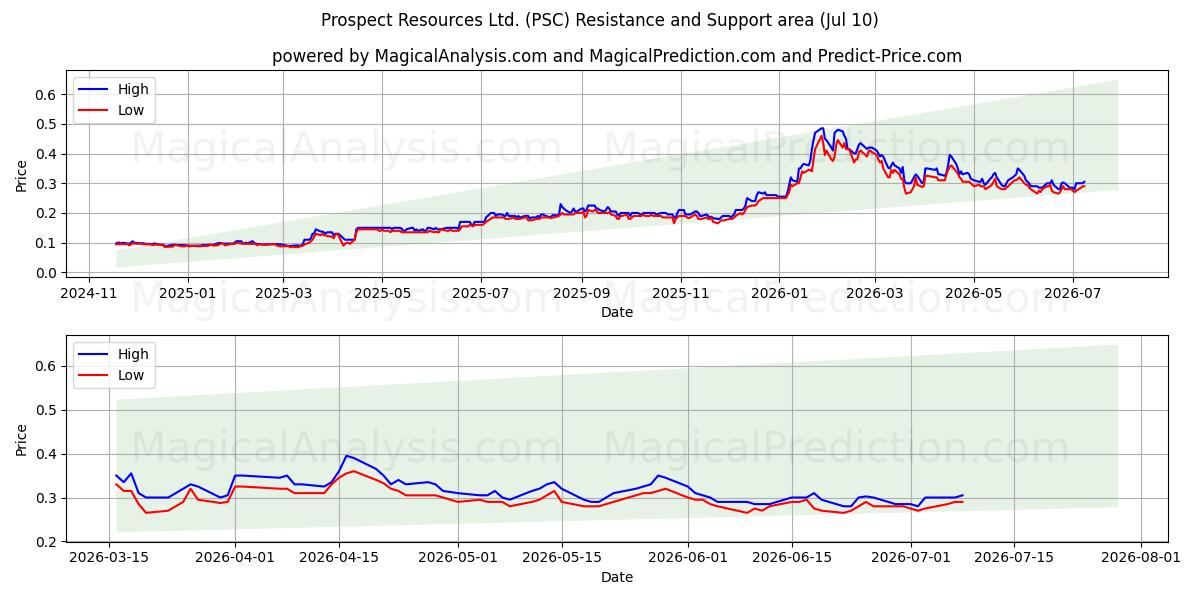This screenshot has height=600, width=1200.
Task: Click the "2025-03" x-axis label in the top chart
Action: pos(283,293)
